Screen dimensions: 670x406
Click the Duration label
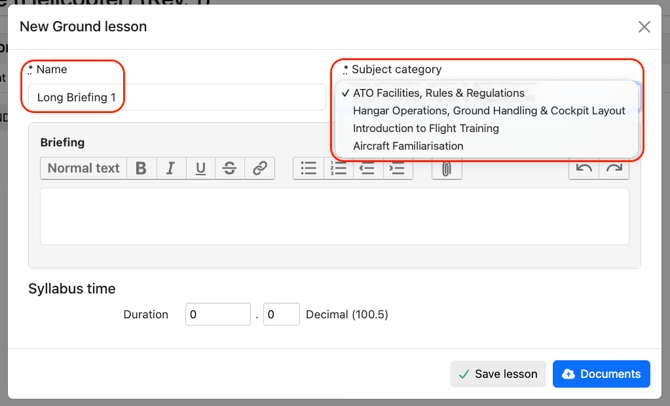pos(146,315)
